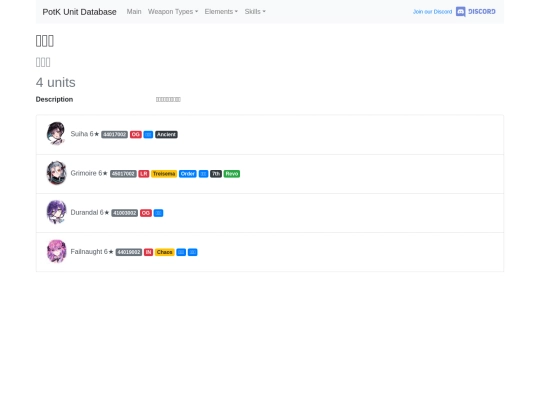
Task: Click the red OG badge in Durandal's row
Action: (146, 213)
